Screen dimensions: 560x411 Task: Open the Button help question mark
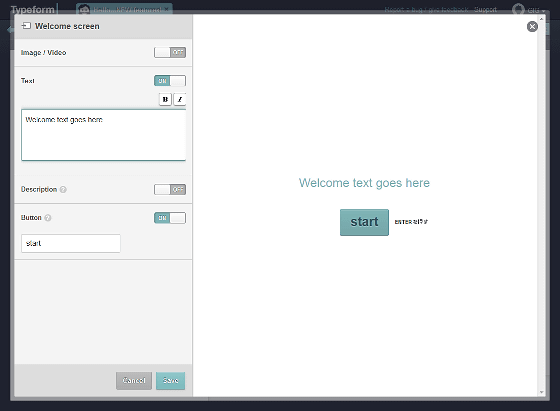[48, 218]
